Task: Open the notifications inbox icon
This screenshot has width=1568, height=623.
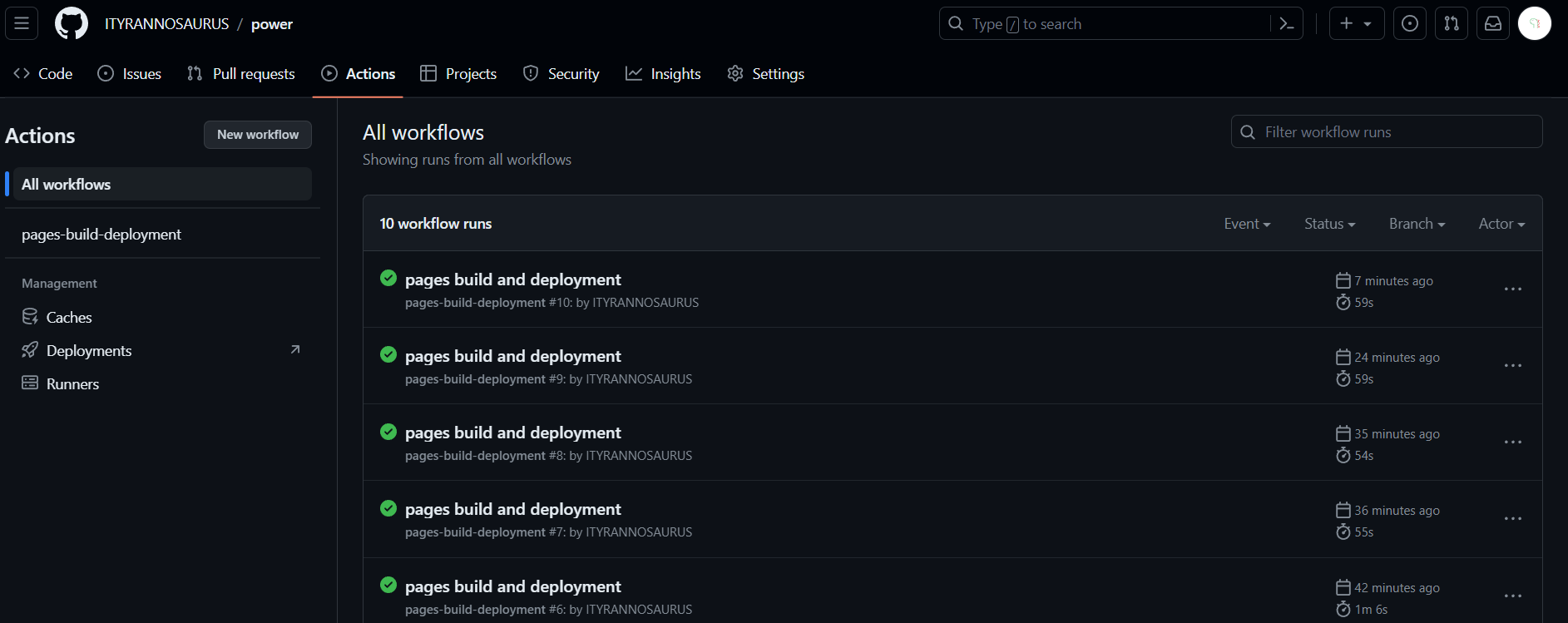Action: (1493, 23)
